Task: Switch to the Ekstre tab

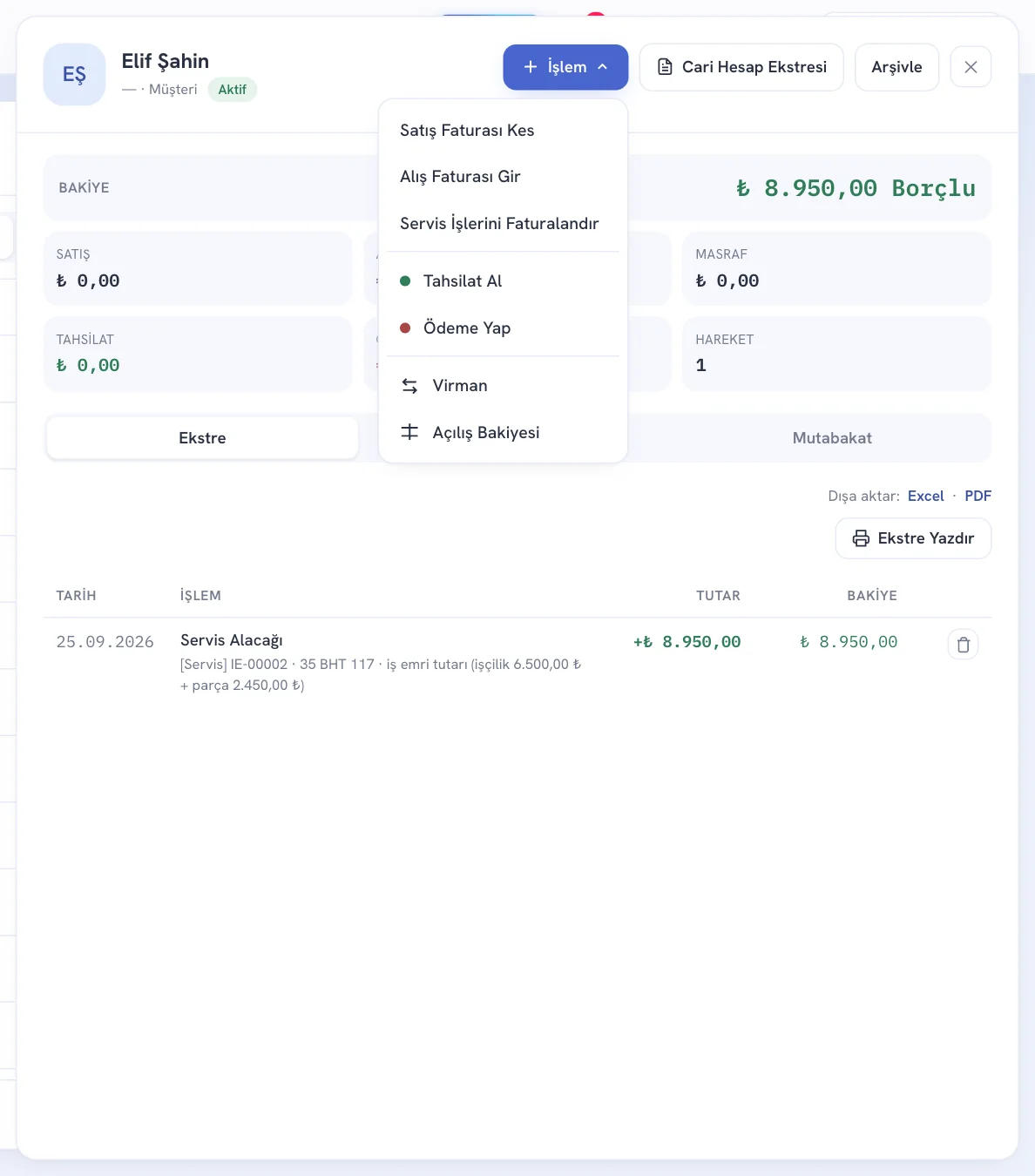Action: pyautogui.click(x=202, y=438)
